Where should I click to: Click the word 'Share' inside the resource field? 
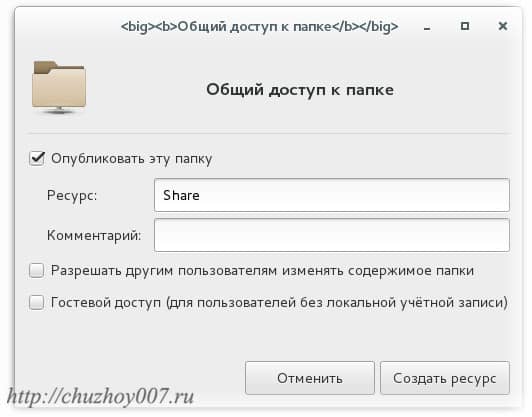click(x=181, y=195)
